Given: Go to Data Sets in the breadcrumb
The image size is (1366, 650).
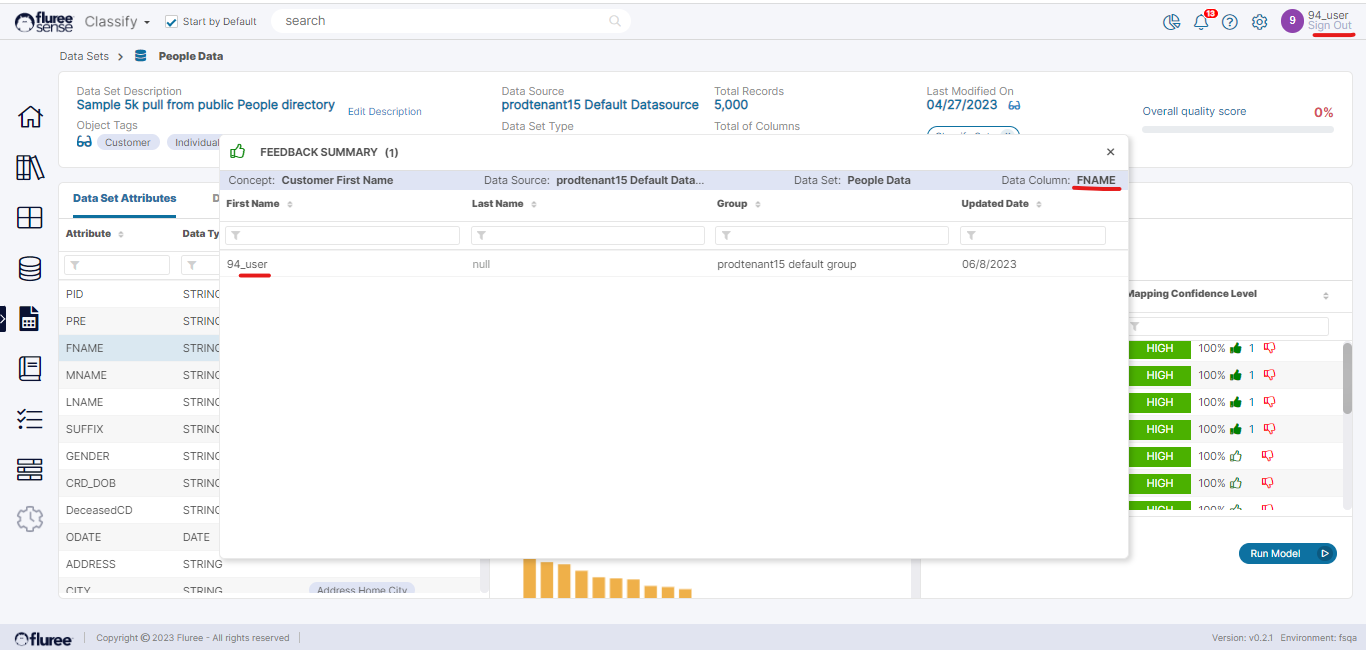Looking at the screenshot, I should click(84, 56).
